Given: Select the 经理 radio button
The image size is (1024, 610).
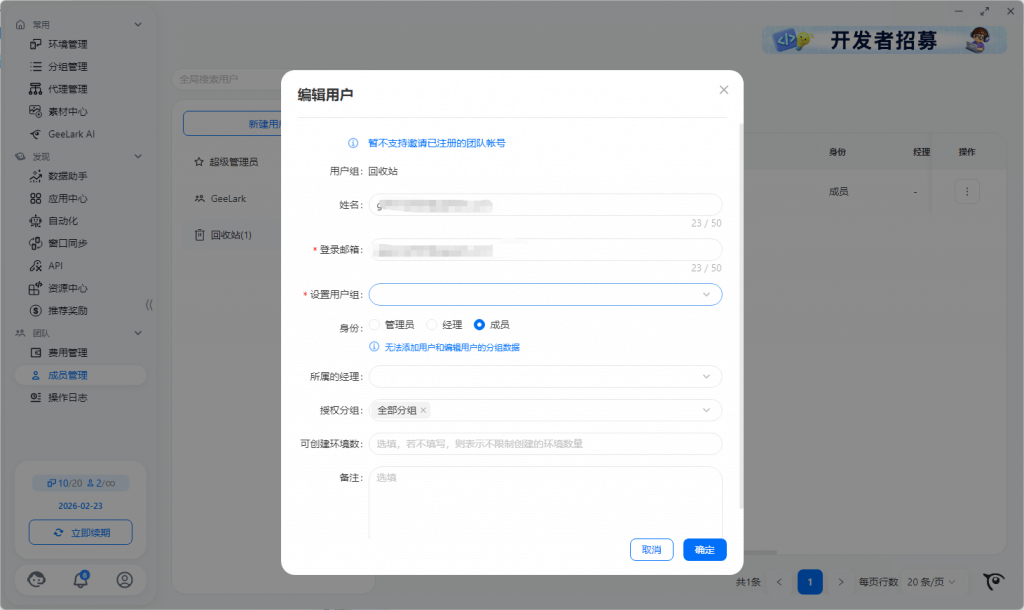Looking at the screenshot, I should (x=432, y=325).
